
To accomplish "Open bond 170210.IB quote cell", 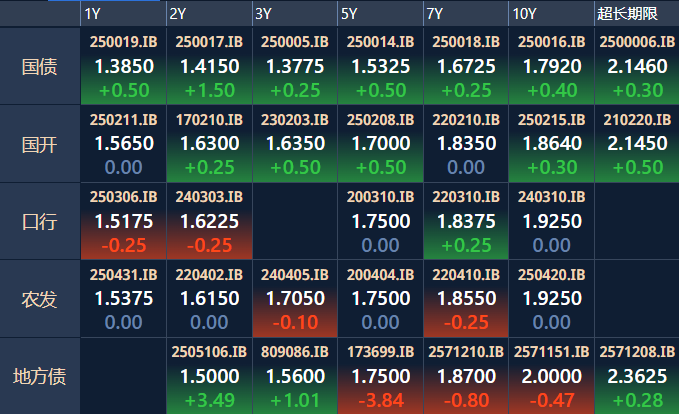I will pyautogui.click(x=207, y=144).
